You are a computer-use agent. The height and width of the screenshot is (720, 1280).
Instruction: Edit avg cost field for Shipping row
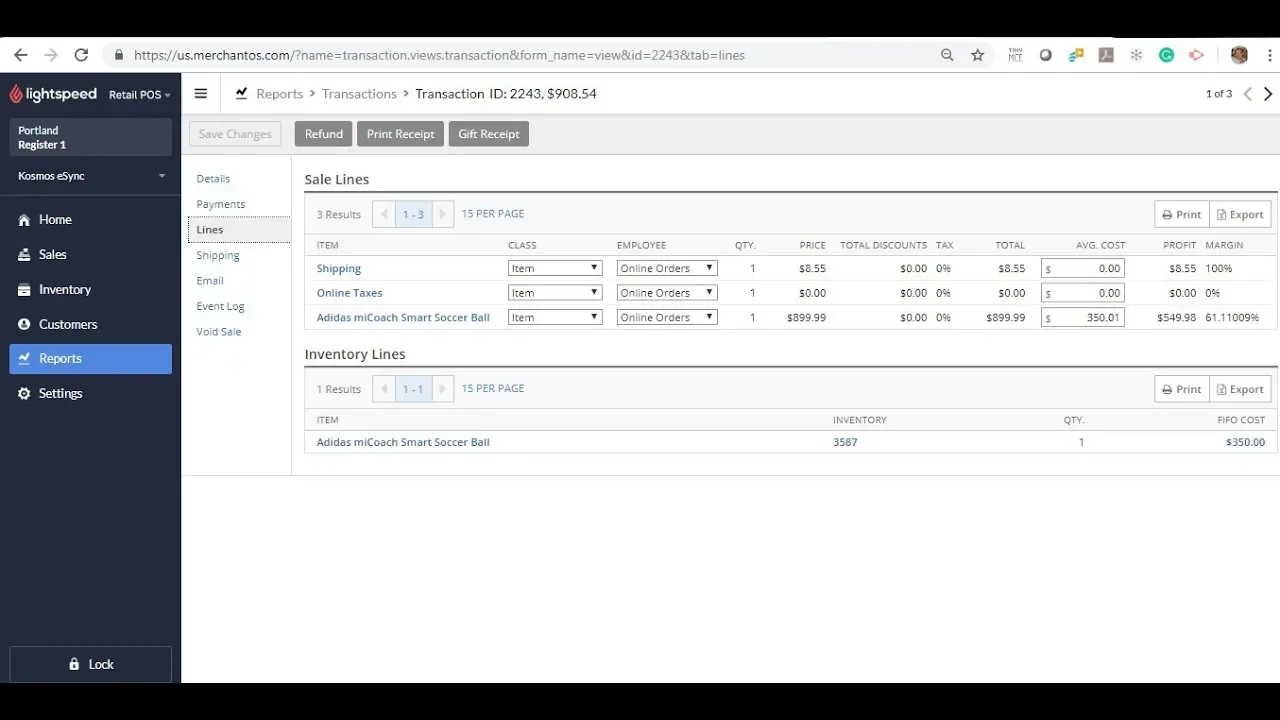pos(1083,268)
